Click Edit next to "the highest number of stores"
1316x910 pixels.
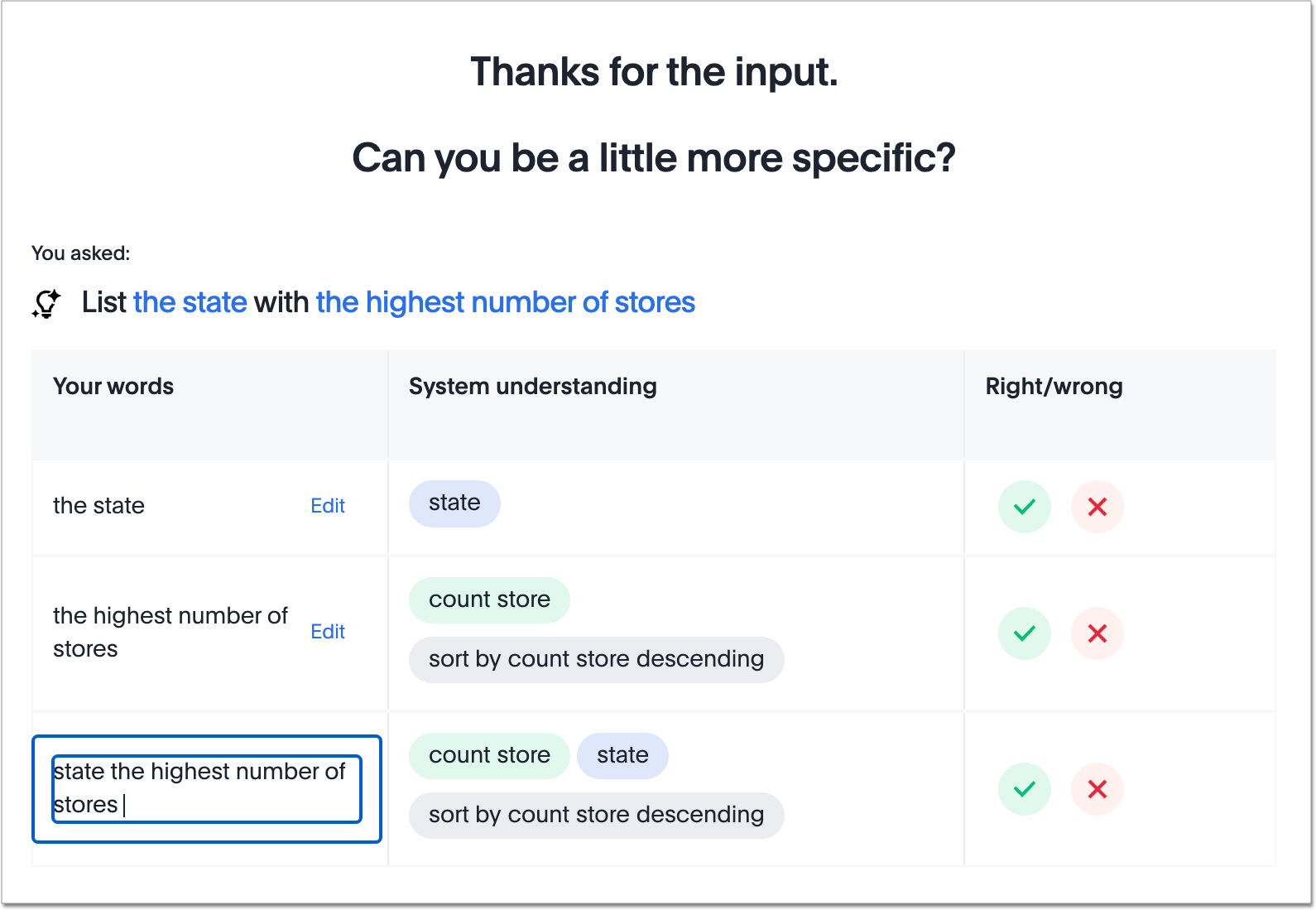click(x=328, y=632)
